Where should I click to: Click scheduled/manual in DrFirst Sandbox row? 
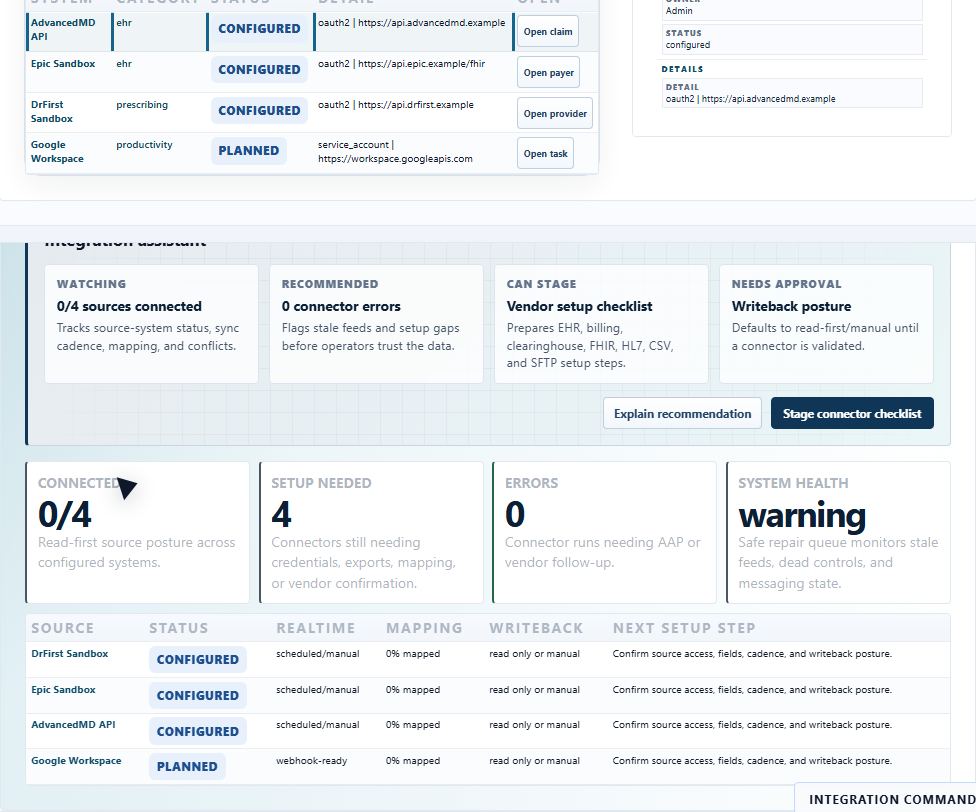317,654
